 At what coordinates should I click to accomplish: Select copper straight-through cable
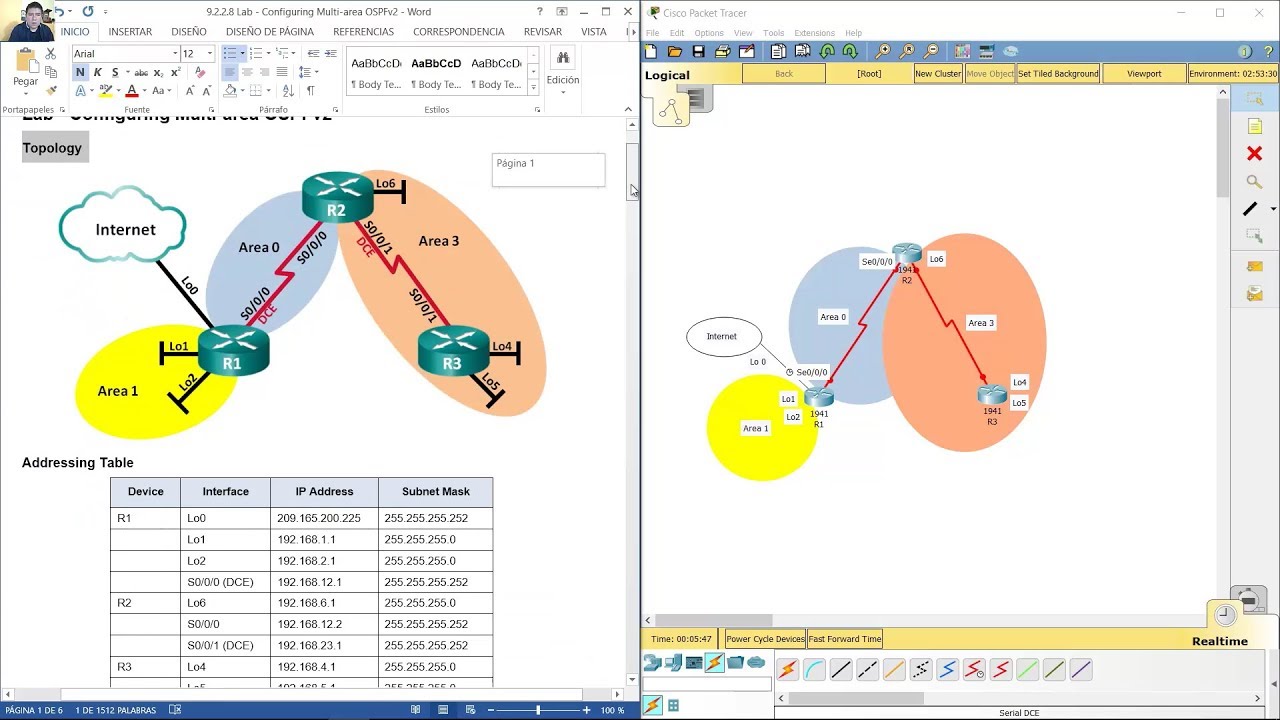click(x=841, y=670)
